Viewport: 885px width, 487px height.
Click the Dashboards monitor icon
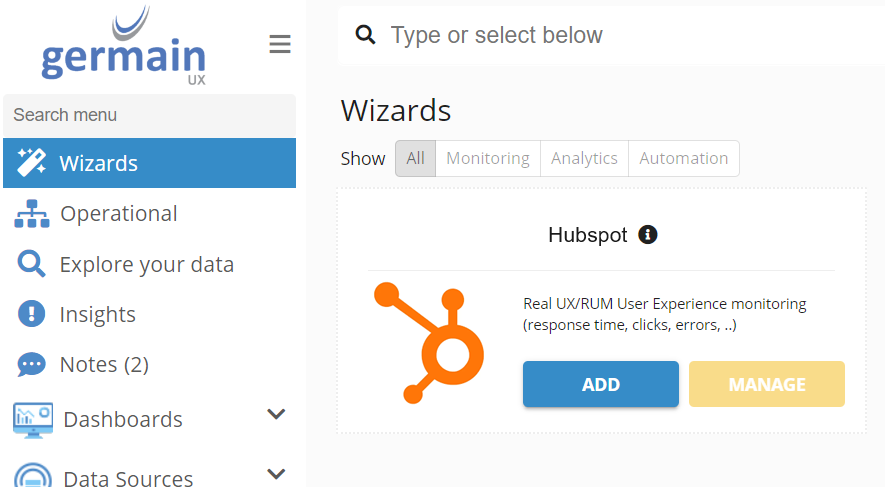click(33, 419)
